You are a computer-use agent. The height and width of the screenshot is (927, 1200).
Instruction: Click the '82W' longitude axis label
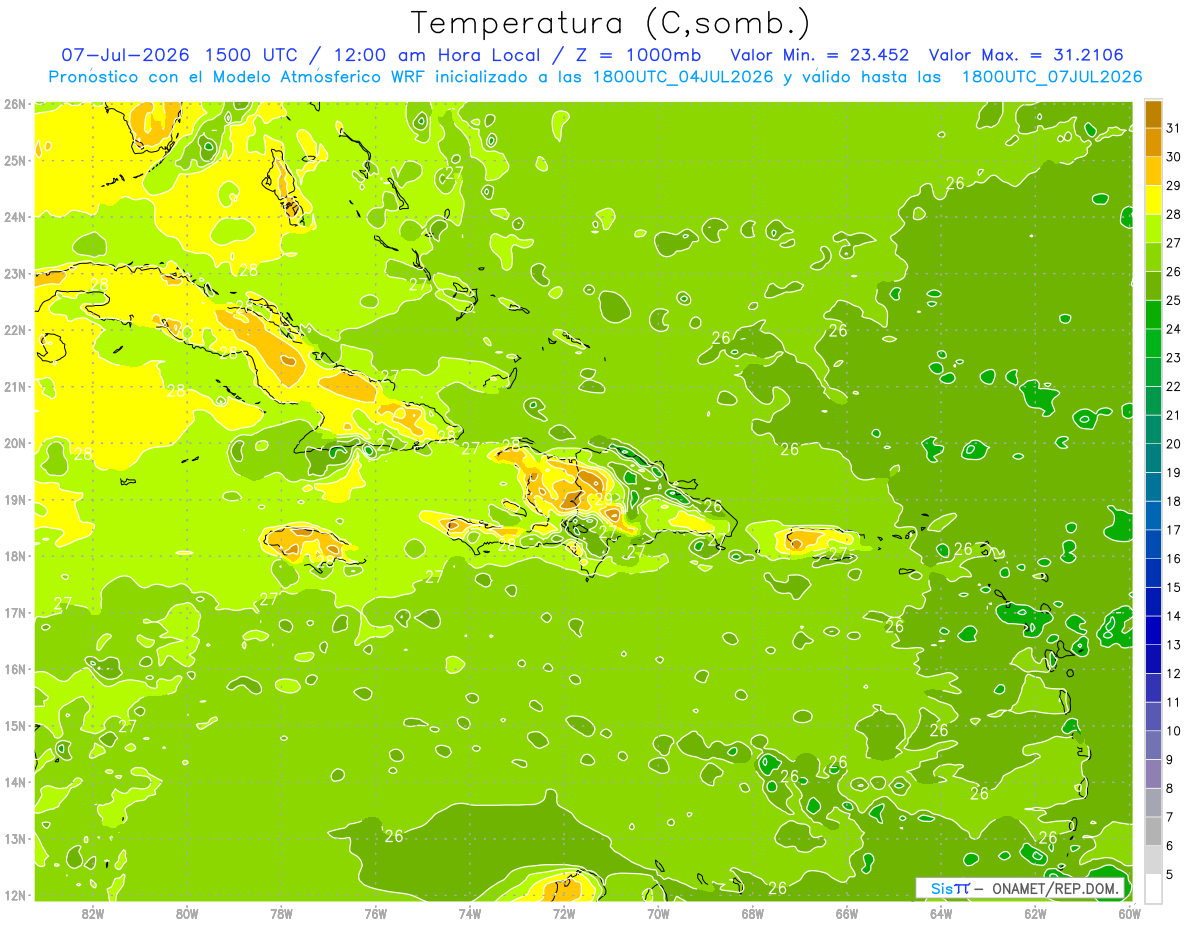pyautogui.click(x=92, y=913)
